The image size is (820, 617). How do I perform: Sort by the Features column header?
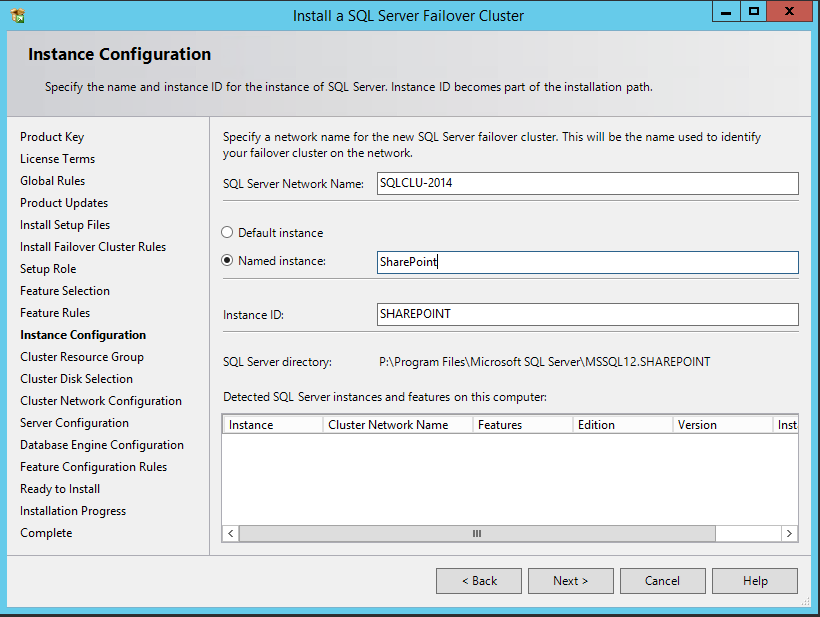click(522, 425)
